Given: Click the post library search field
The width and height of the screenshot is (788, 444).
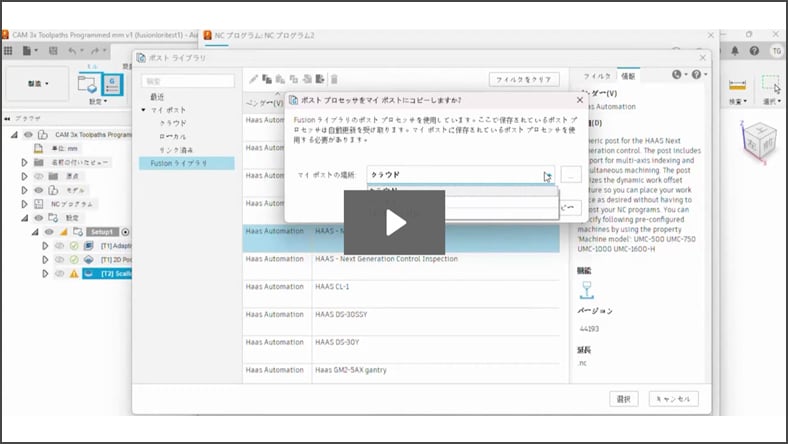Looking at the screenshot, I should [x=187, y=80].
